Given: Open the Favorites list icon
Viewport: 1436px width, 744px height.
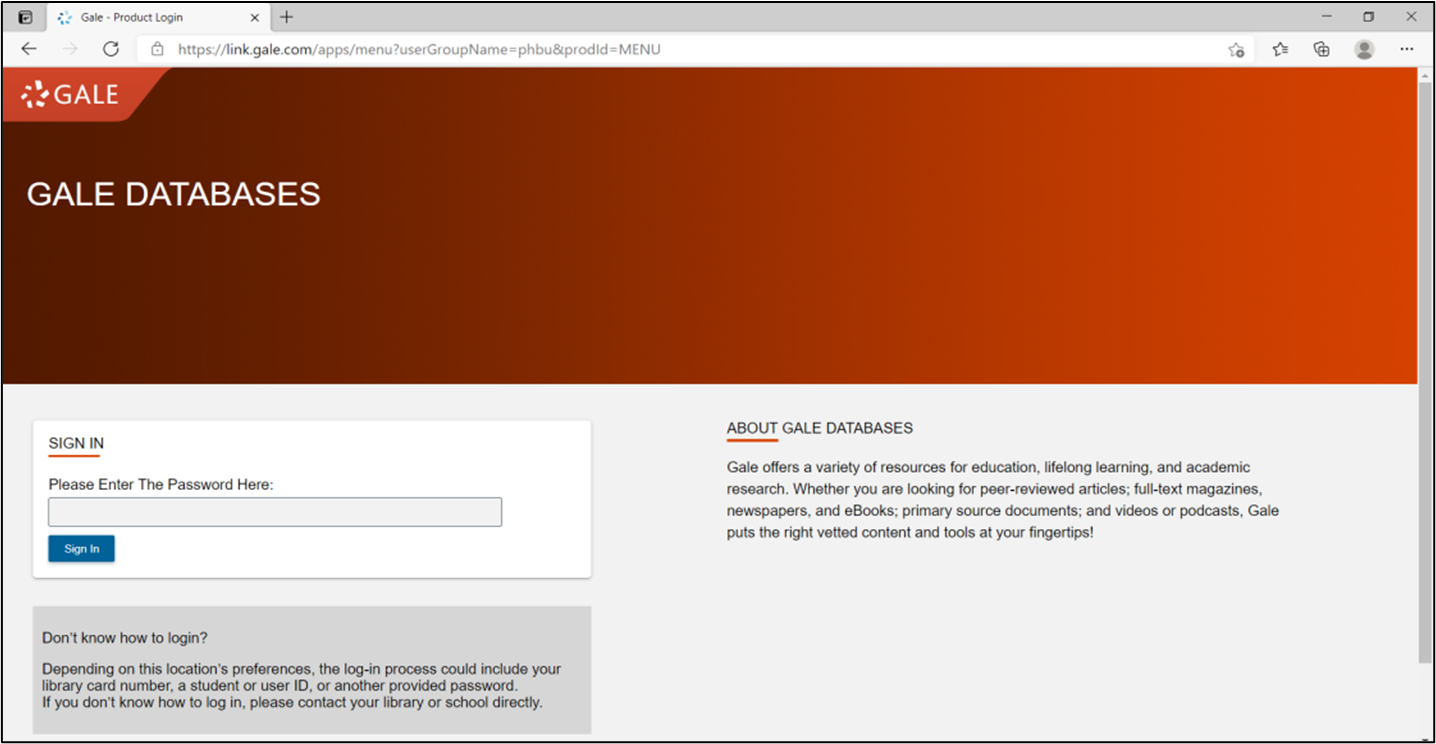Looking at the screenshot, I should [1280, 49].
